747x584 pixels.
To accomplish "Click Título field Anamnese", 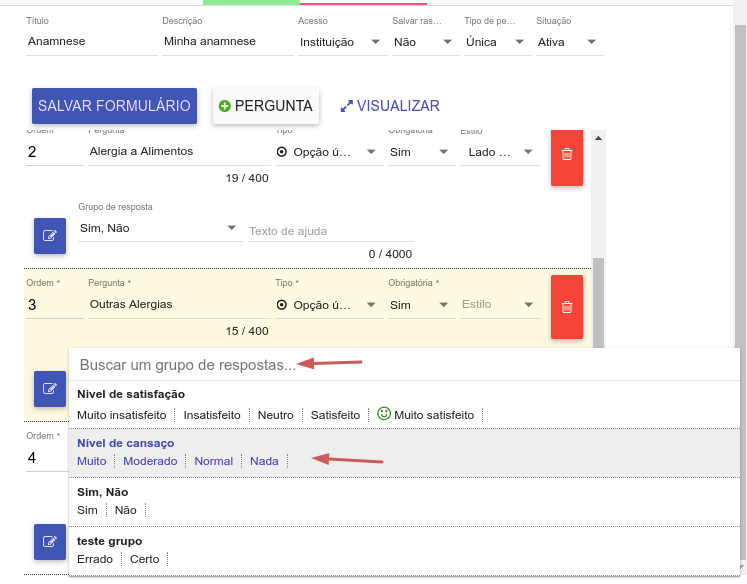I will coord(91,41).
